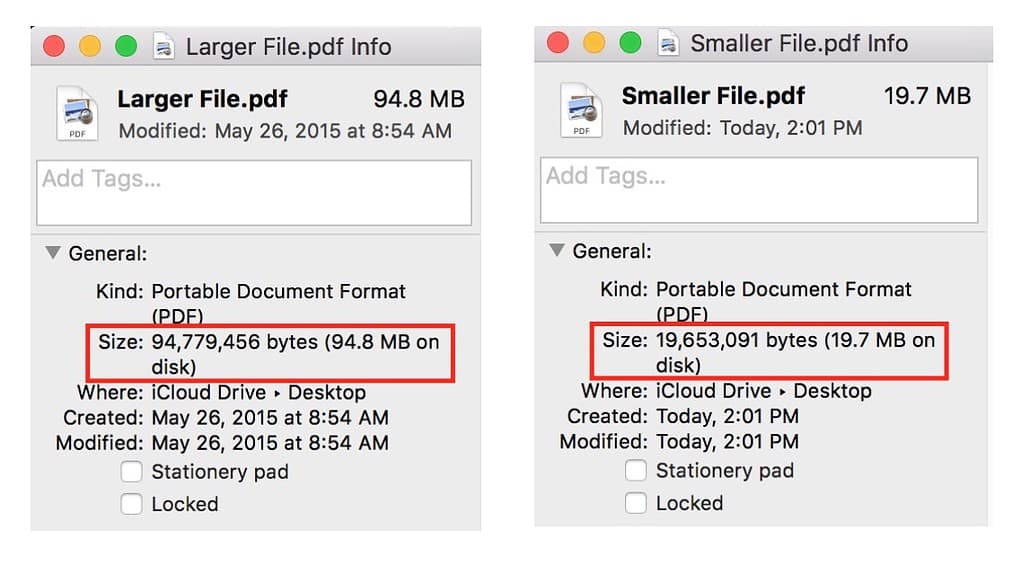Click the large PDF preview icon for Smaller File.pdf

coord(581,110)
